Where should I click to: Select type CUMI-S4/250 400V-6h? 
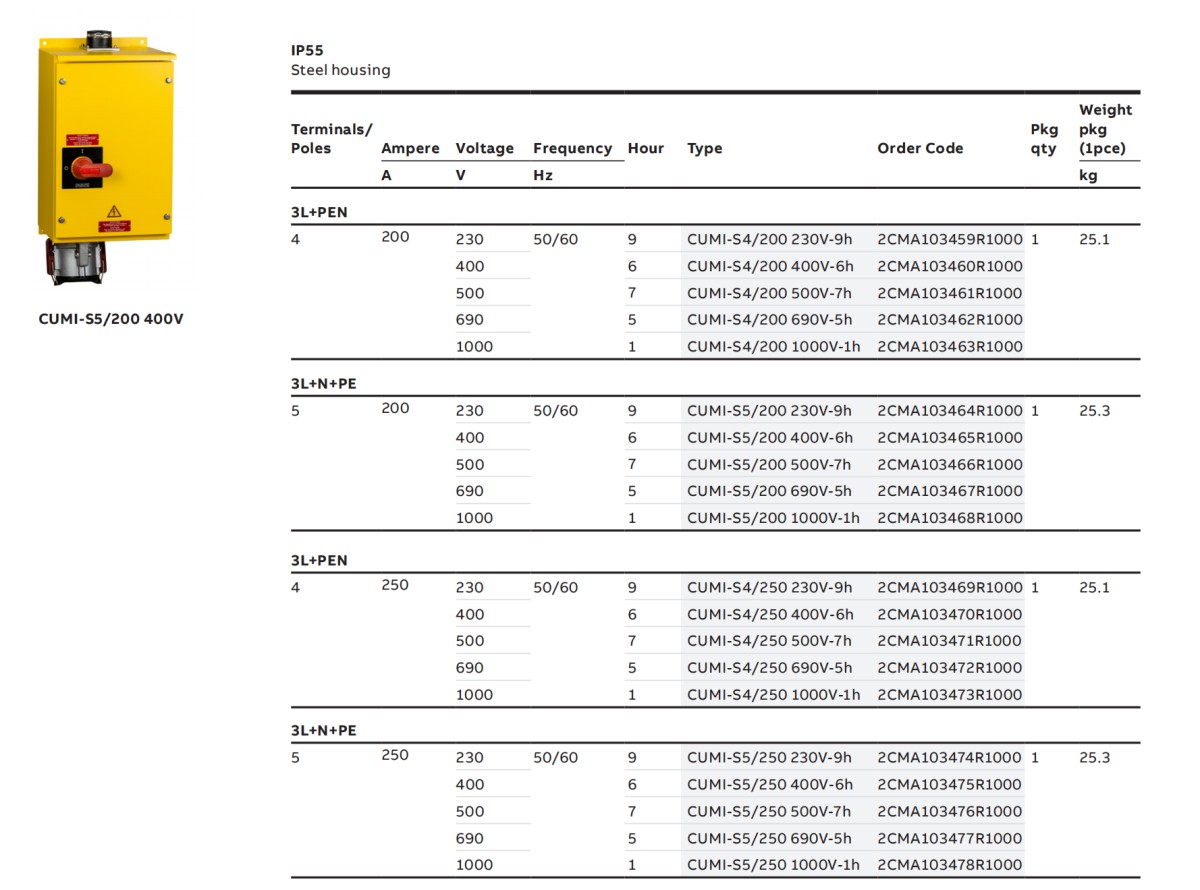(x=770, y=615)
